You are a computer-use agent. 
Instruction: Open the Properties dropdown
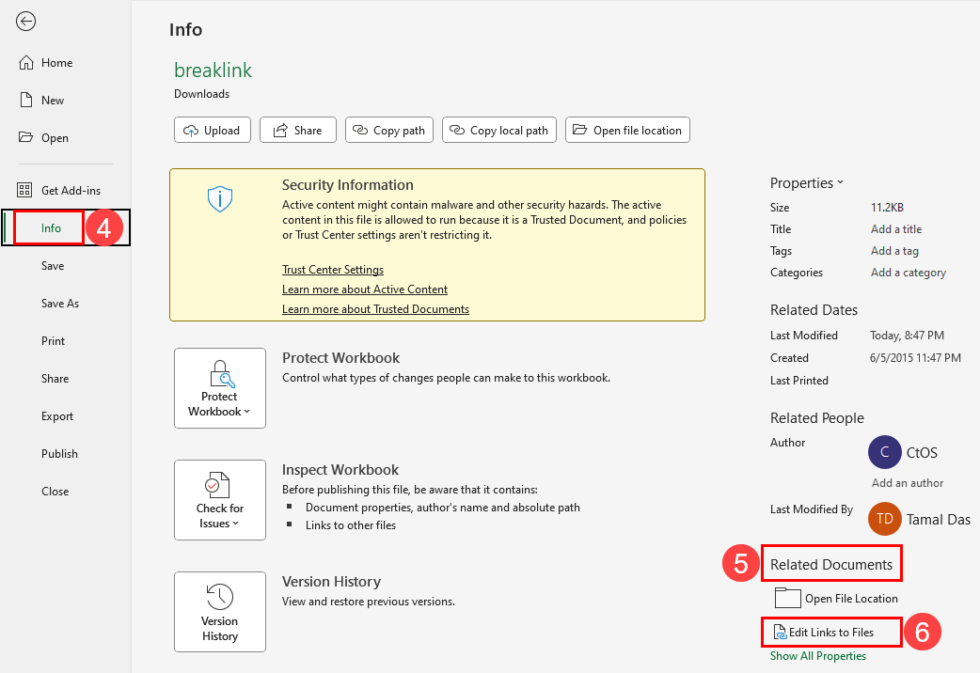(x=807, y=182)
